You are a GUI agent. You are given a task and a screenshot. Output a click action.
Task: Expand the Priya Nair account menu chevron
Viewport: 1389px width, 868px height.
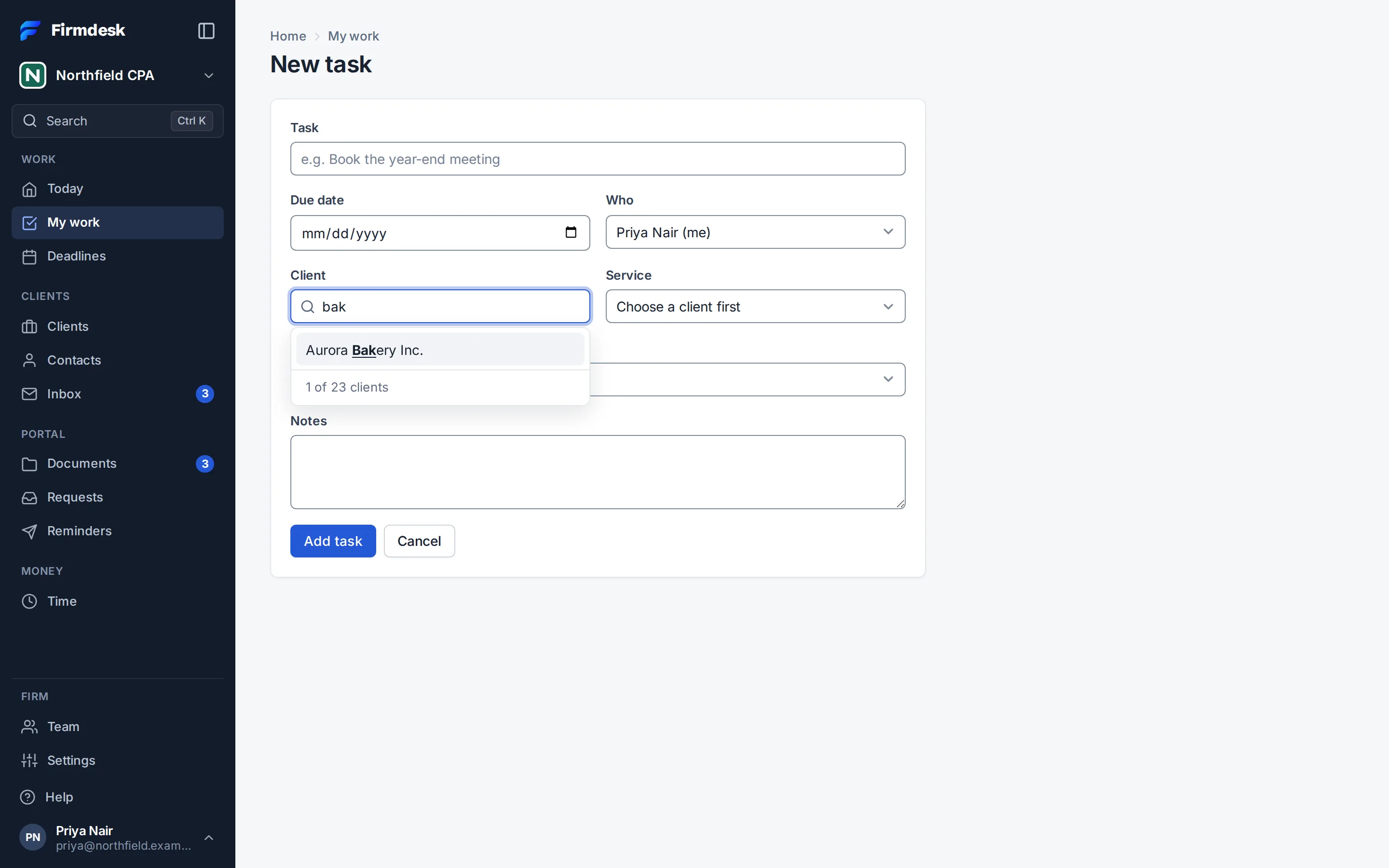coord(209,838)
